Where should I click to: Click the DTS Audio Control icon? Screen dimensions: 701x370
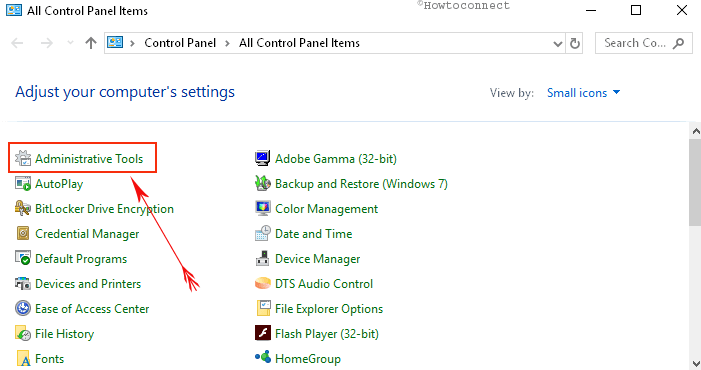coord(263,284)
